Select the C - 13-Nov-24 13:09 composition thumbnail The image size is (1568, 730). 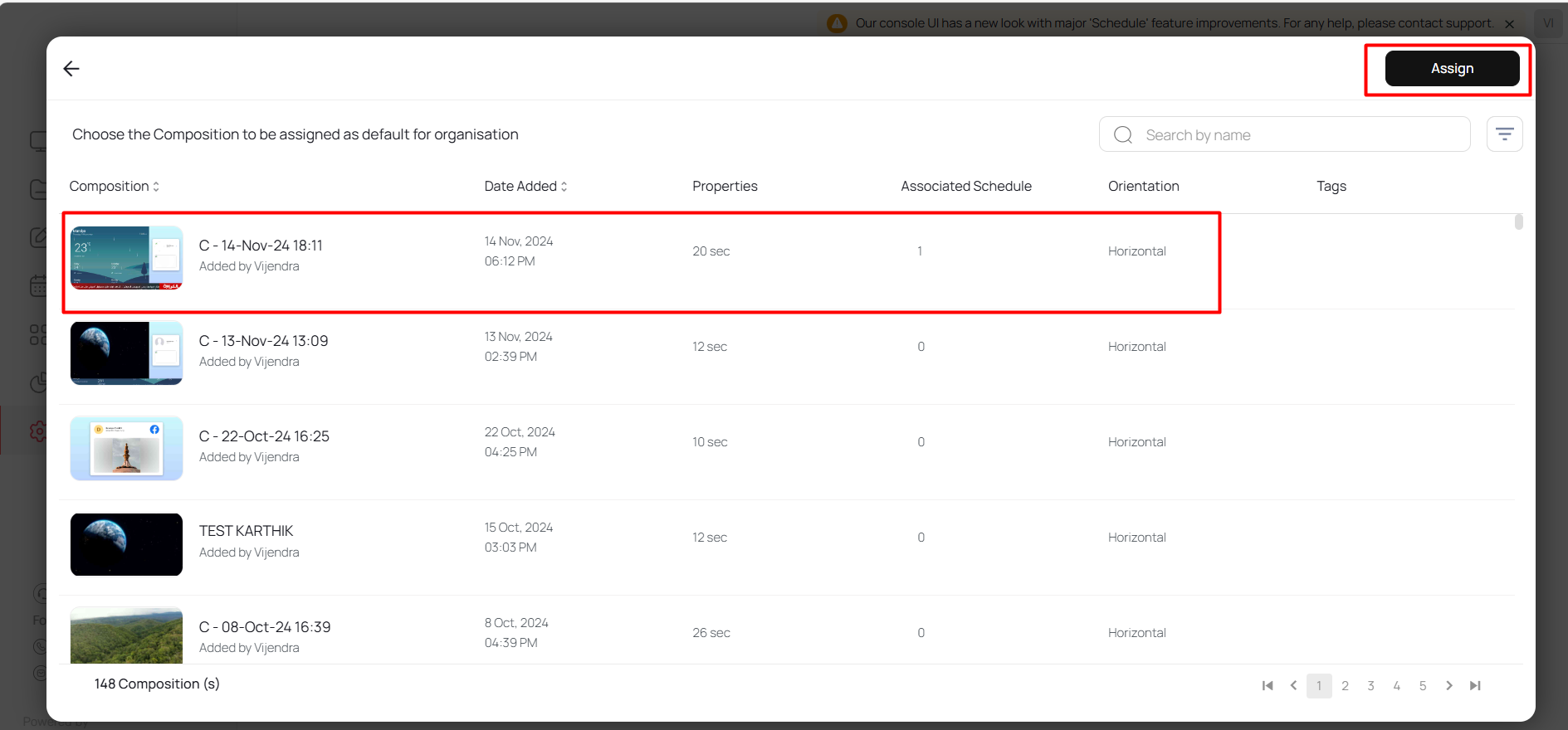point(126,353)
